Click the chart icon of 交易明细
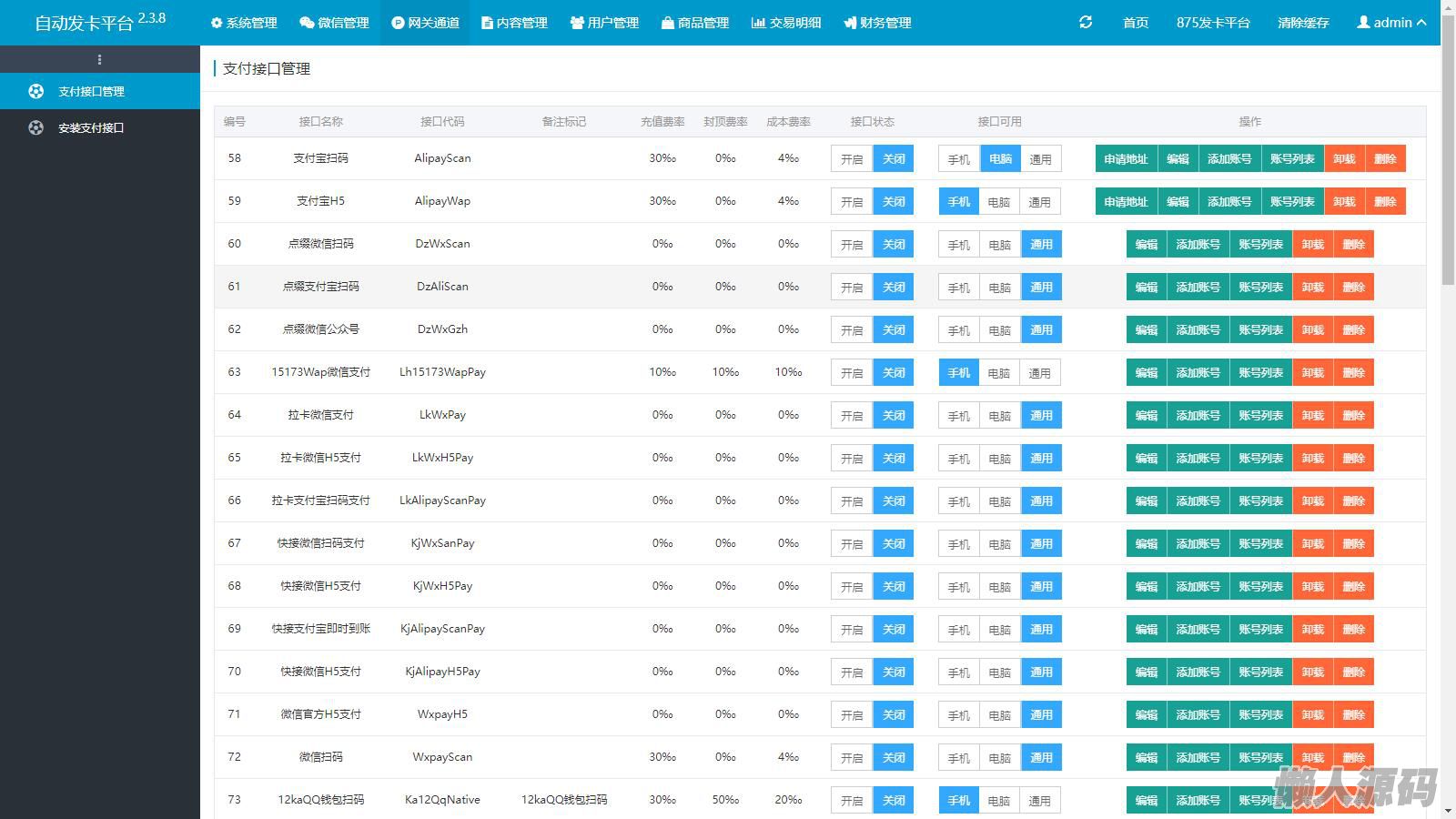The height and width of the screenshot is (819, 1456). pos(758,23)
